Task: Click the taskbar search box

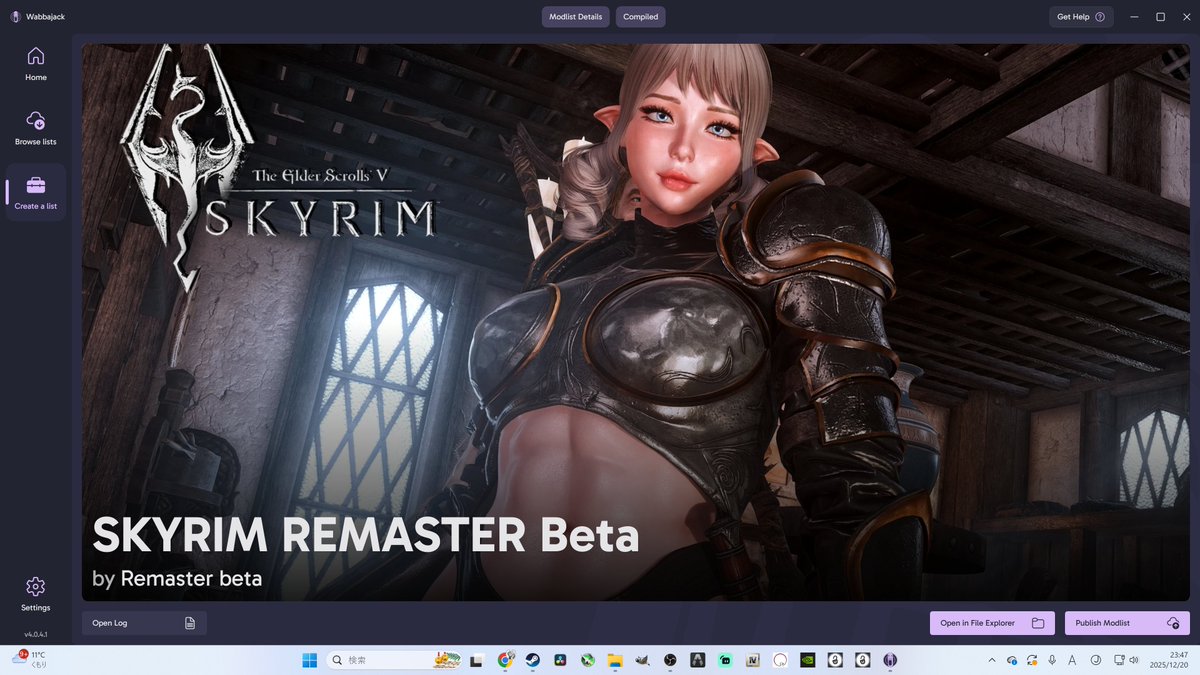Action: tap(394, 660)
